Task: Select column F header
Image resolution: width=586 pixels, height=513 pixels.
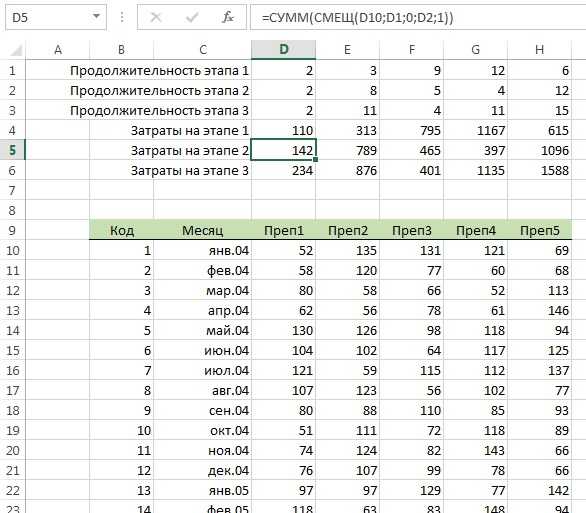Action: coord(411,50)
